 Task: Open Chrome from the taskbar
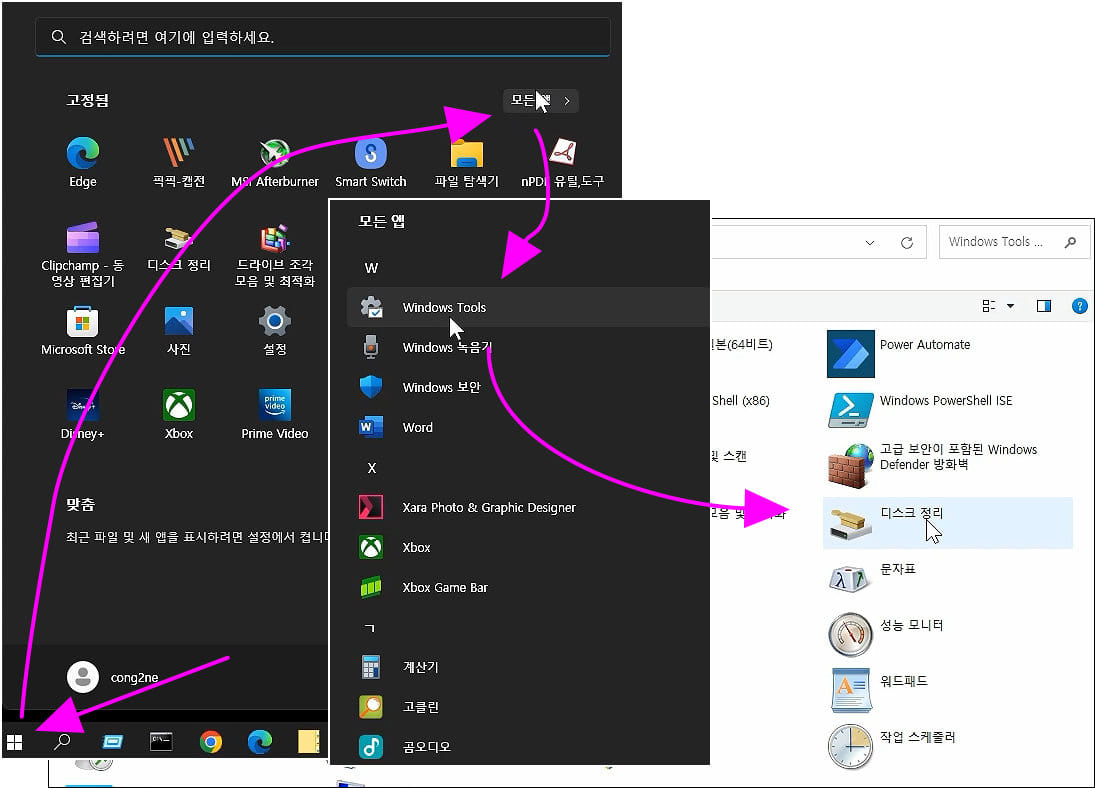(210, 742)
